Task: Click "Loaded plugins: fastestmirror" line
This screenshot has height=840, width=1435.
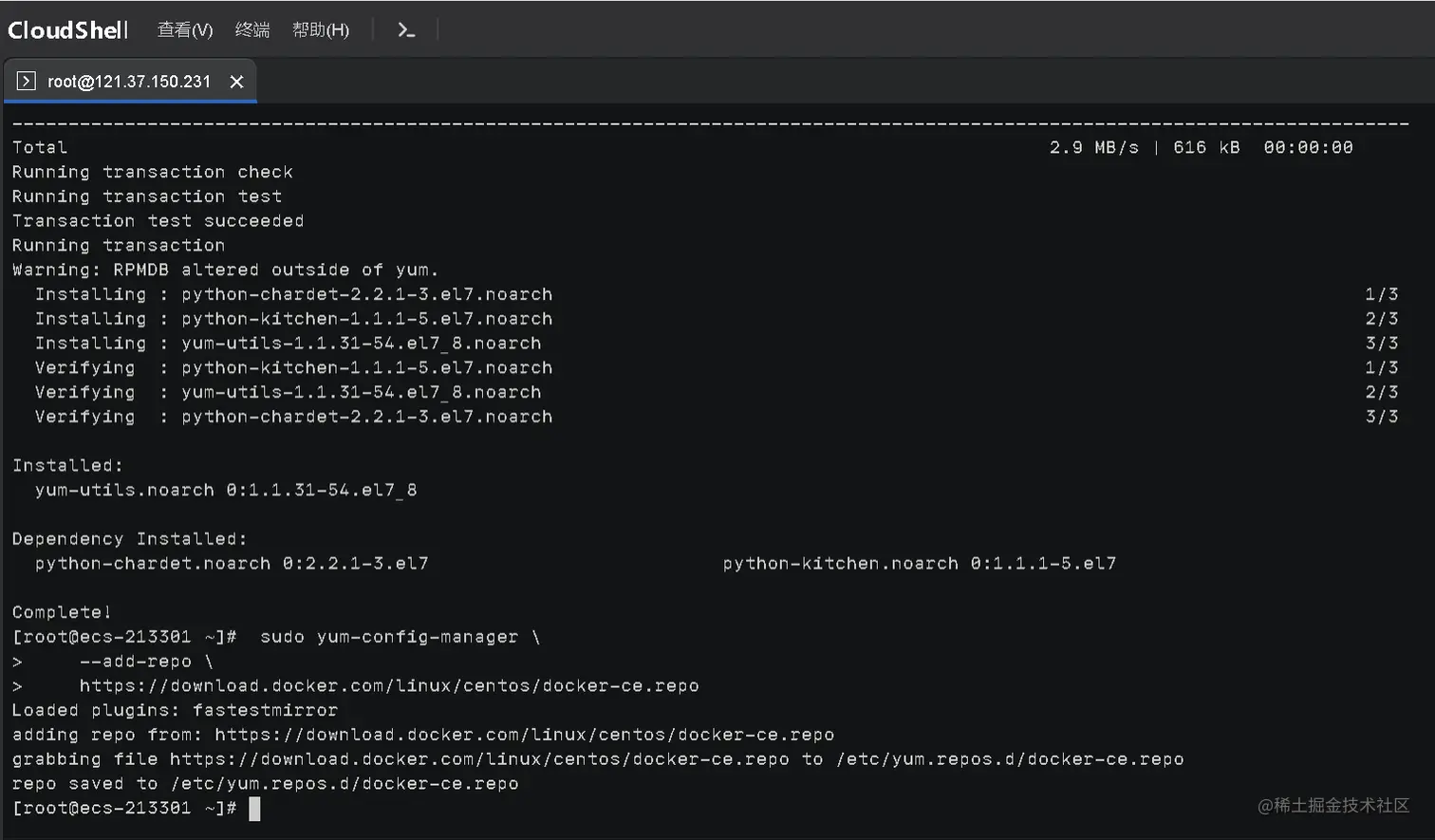Action: [x=175, y=710]
